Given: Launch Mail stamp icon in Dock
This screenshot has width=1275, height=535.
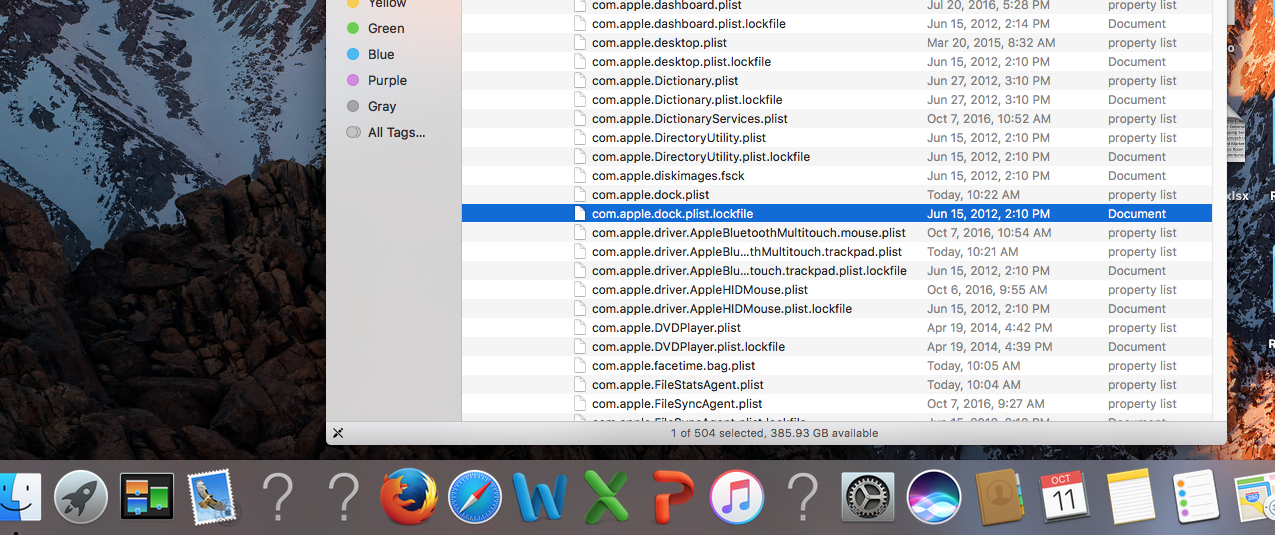Looking at the screenshot, I should tap(212, 497).
